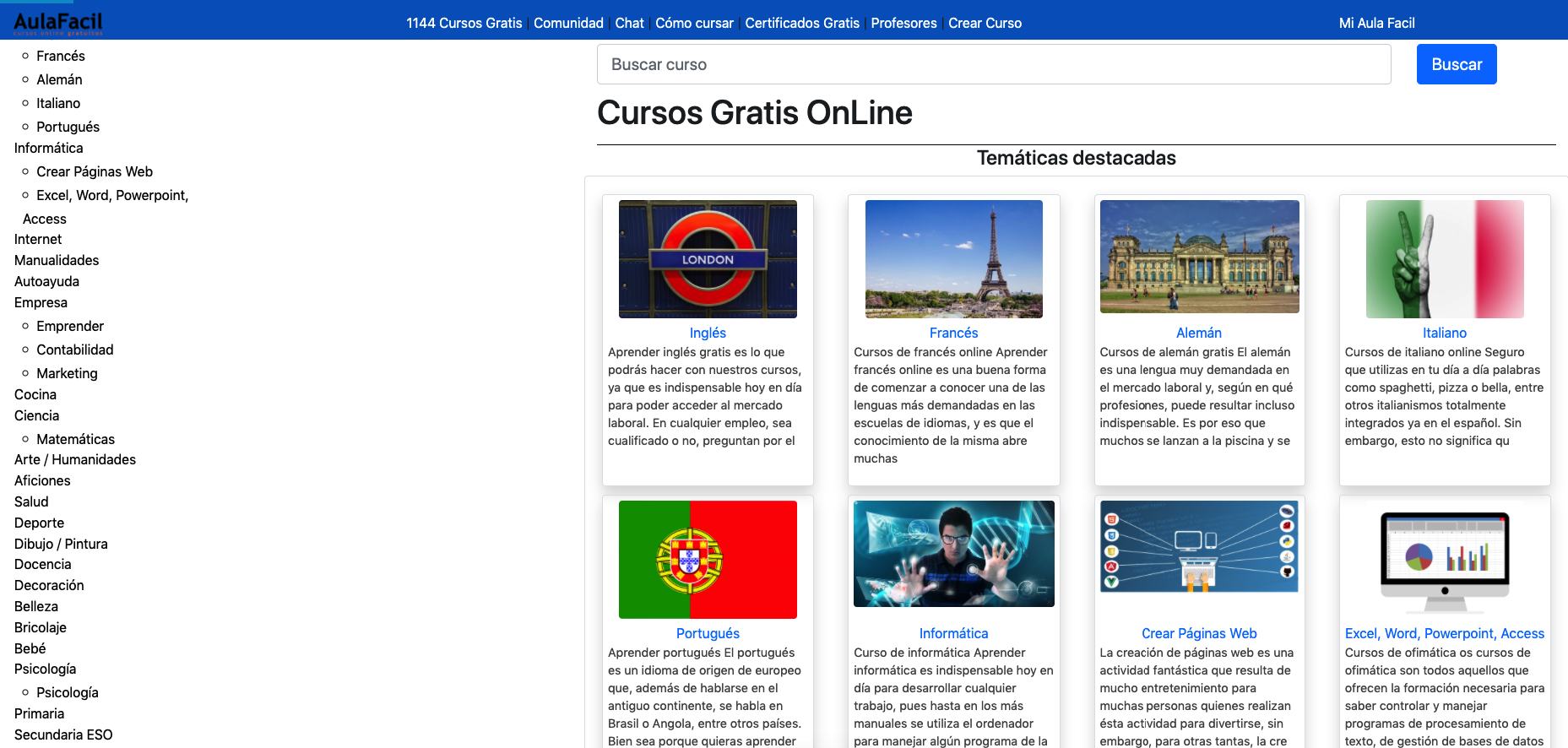Choose Contabilidad from the sidebar list
Viewport: 1568px width, 748px height.
(74, 350)
